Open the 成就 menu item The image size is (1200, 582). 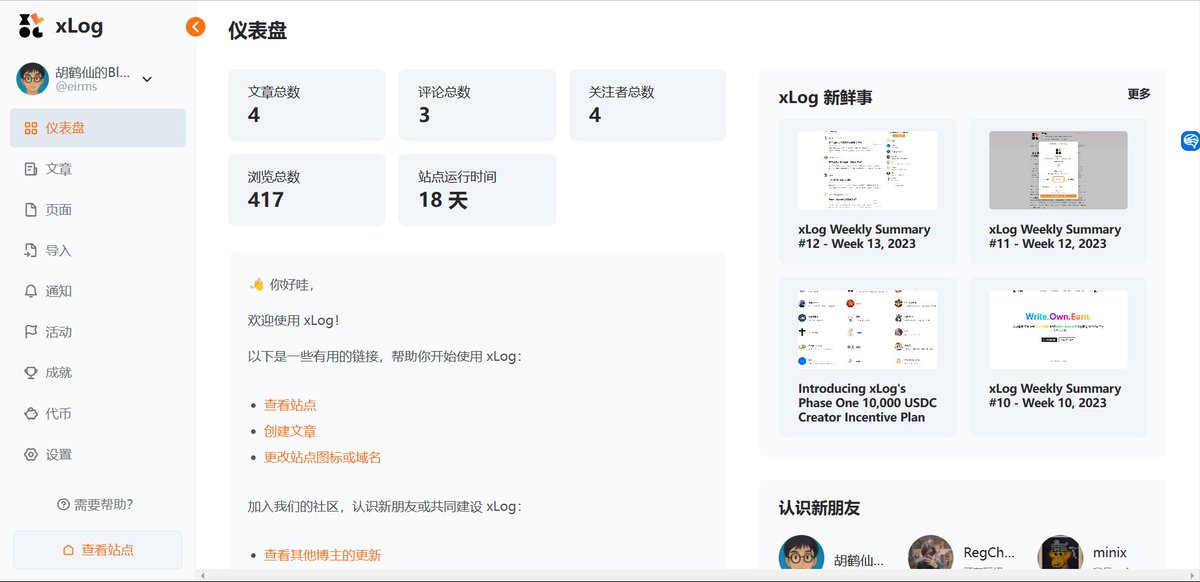click(x=98, y=373)
